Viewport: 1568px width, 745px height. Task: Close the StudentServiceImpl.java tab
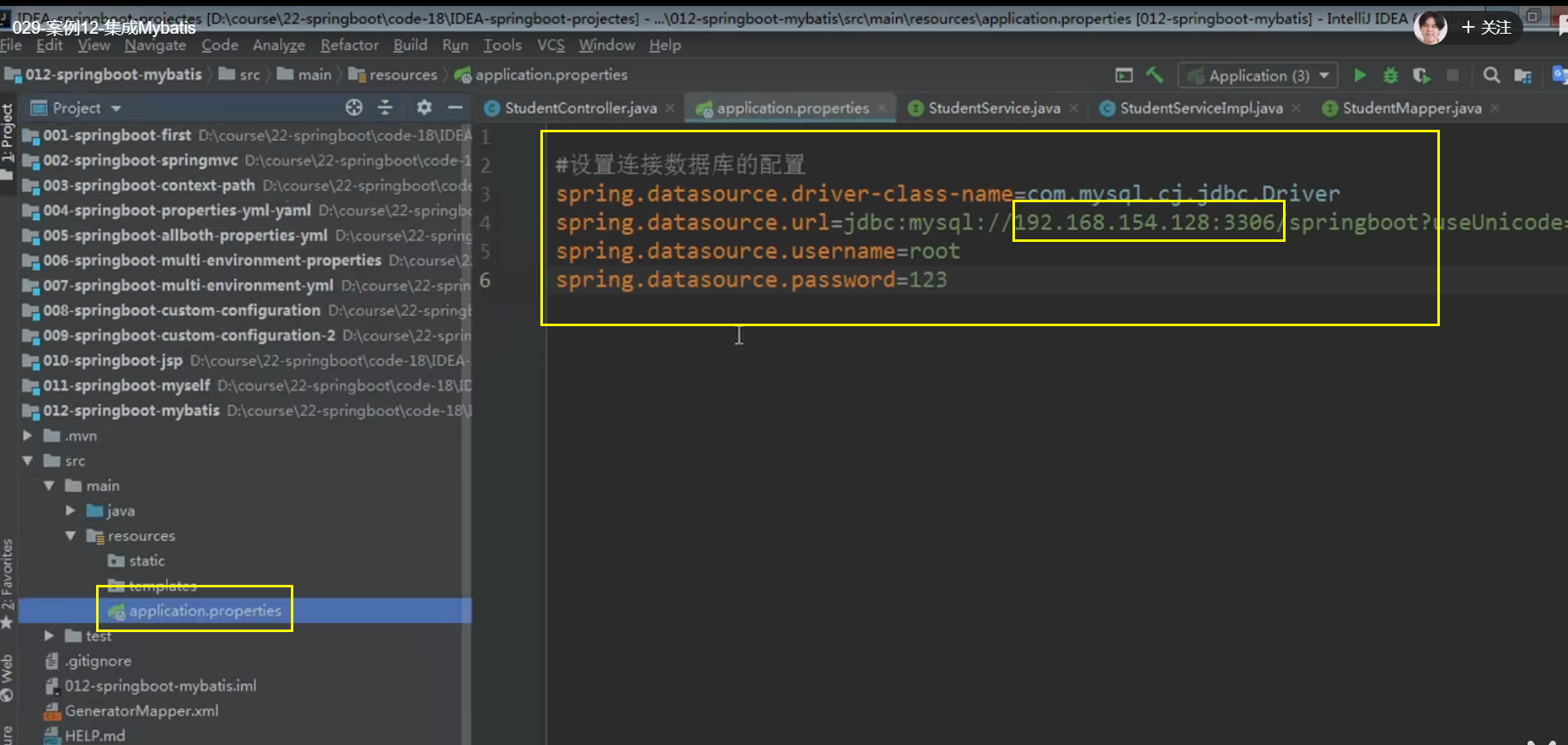click(1297, 108)
